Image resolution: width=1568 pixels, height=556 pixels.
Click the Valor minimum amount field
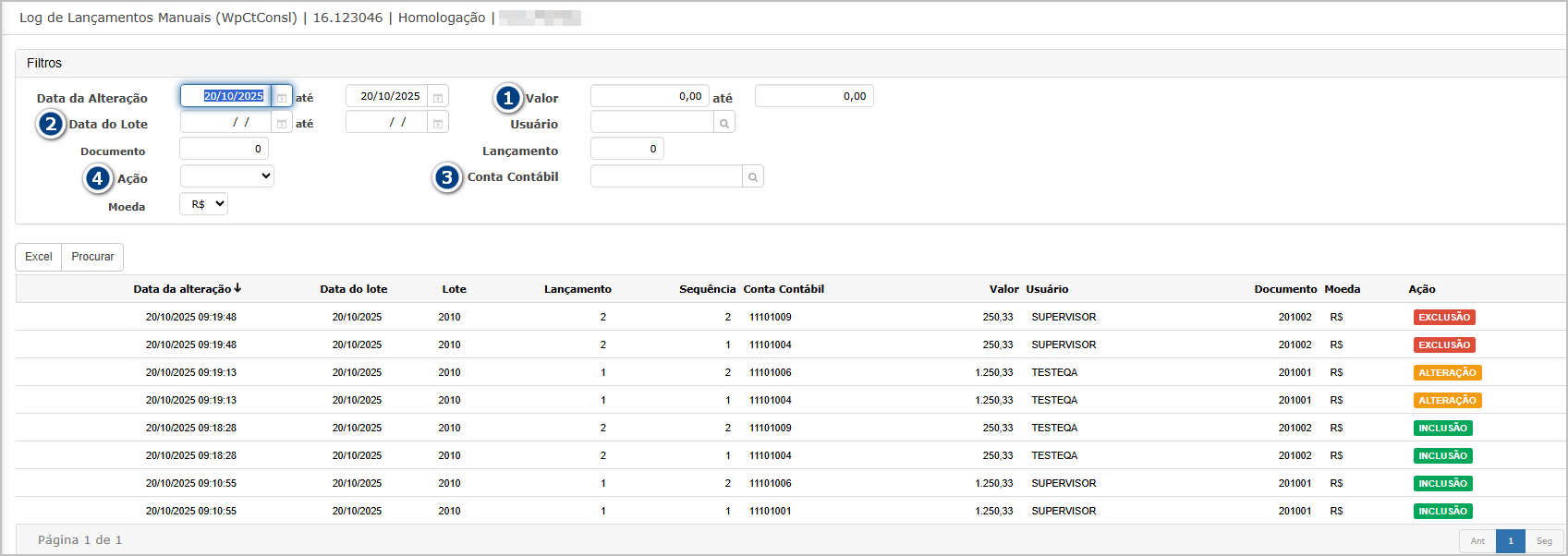point(650,96)
